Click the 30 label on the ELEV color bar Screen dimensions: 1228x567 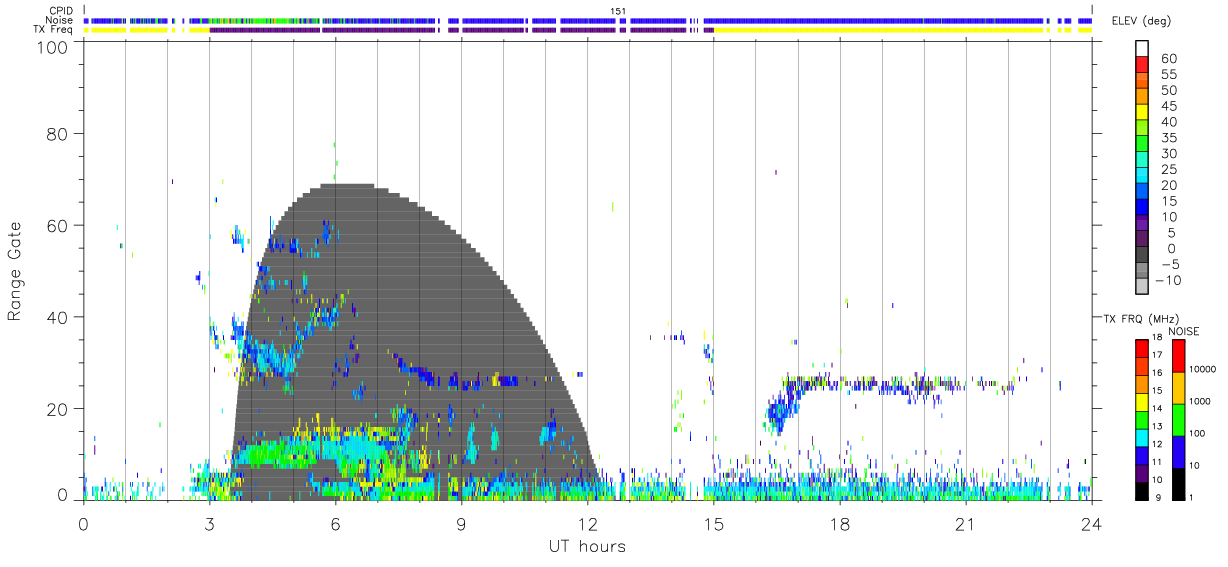[1169, 154]
